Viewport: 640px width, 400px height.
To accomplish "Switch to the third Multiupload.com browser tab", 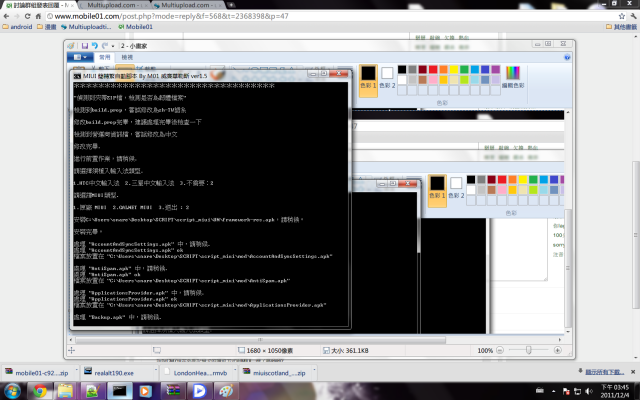I will (x=188, y=5).
